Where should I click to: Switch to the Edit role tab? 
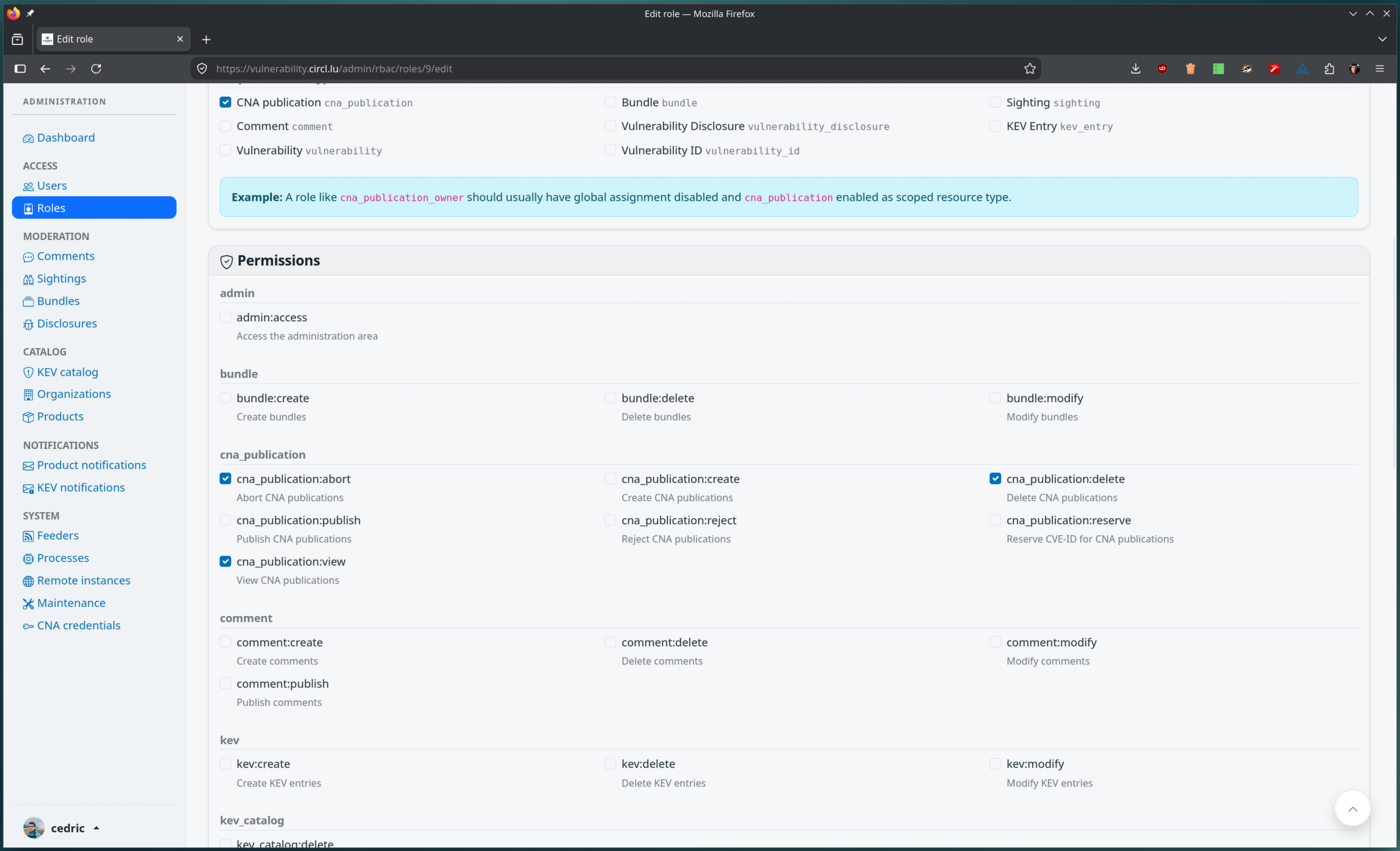coord(113,39)
